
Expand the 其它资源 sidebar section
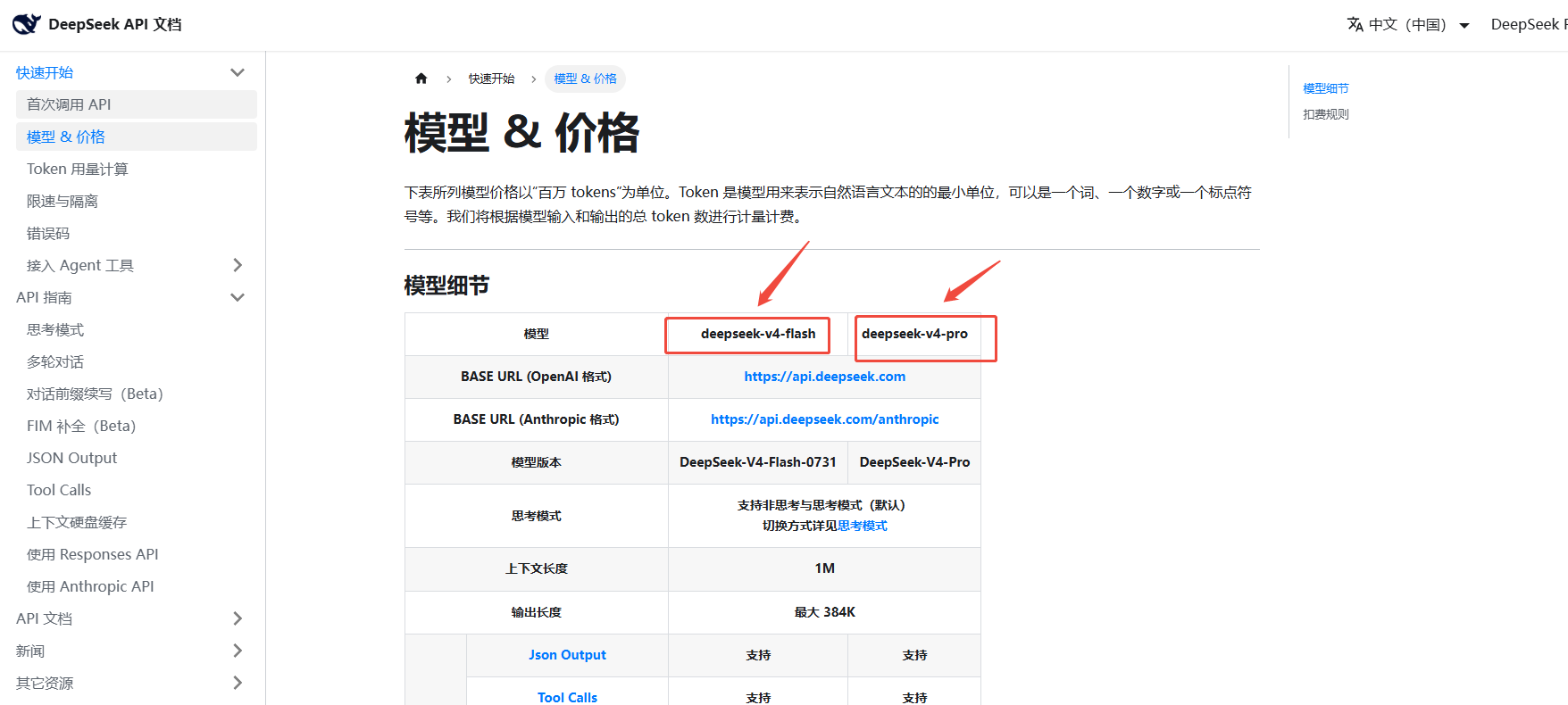(x=238, y=683)
